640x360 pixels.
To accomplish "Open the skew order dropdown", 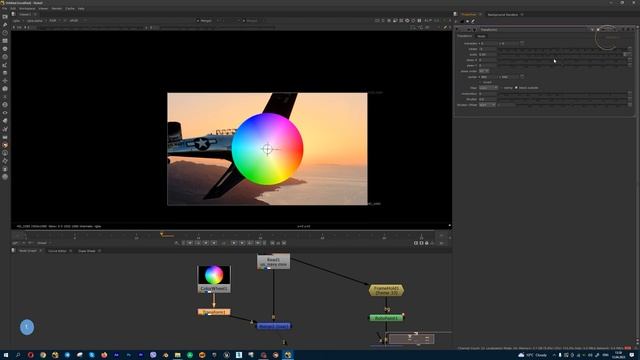I will coord(484,71).
